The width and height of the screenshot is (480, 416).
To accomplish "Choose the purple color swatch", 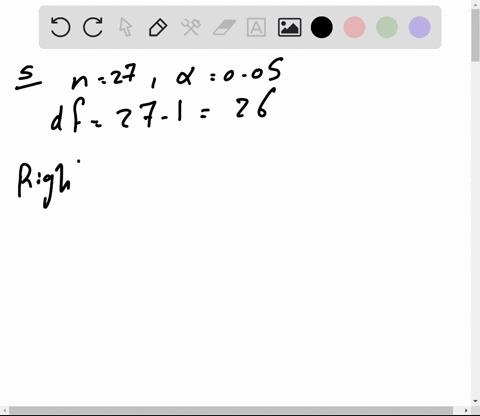I will coord(420,27).
